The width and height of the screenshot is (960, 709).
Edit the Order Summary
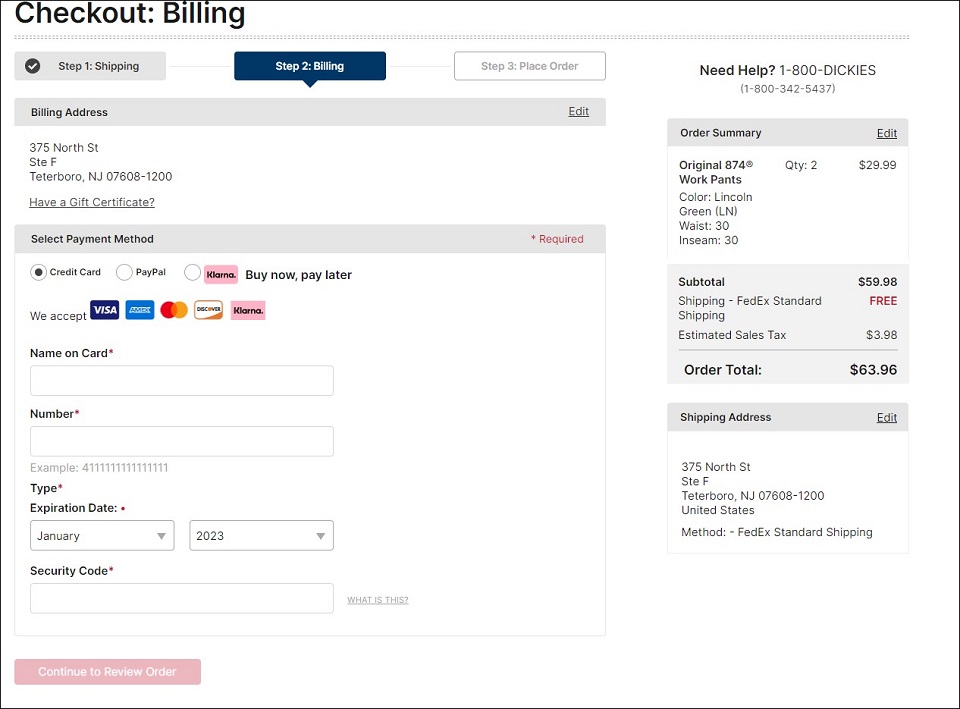[887, 133]
